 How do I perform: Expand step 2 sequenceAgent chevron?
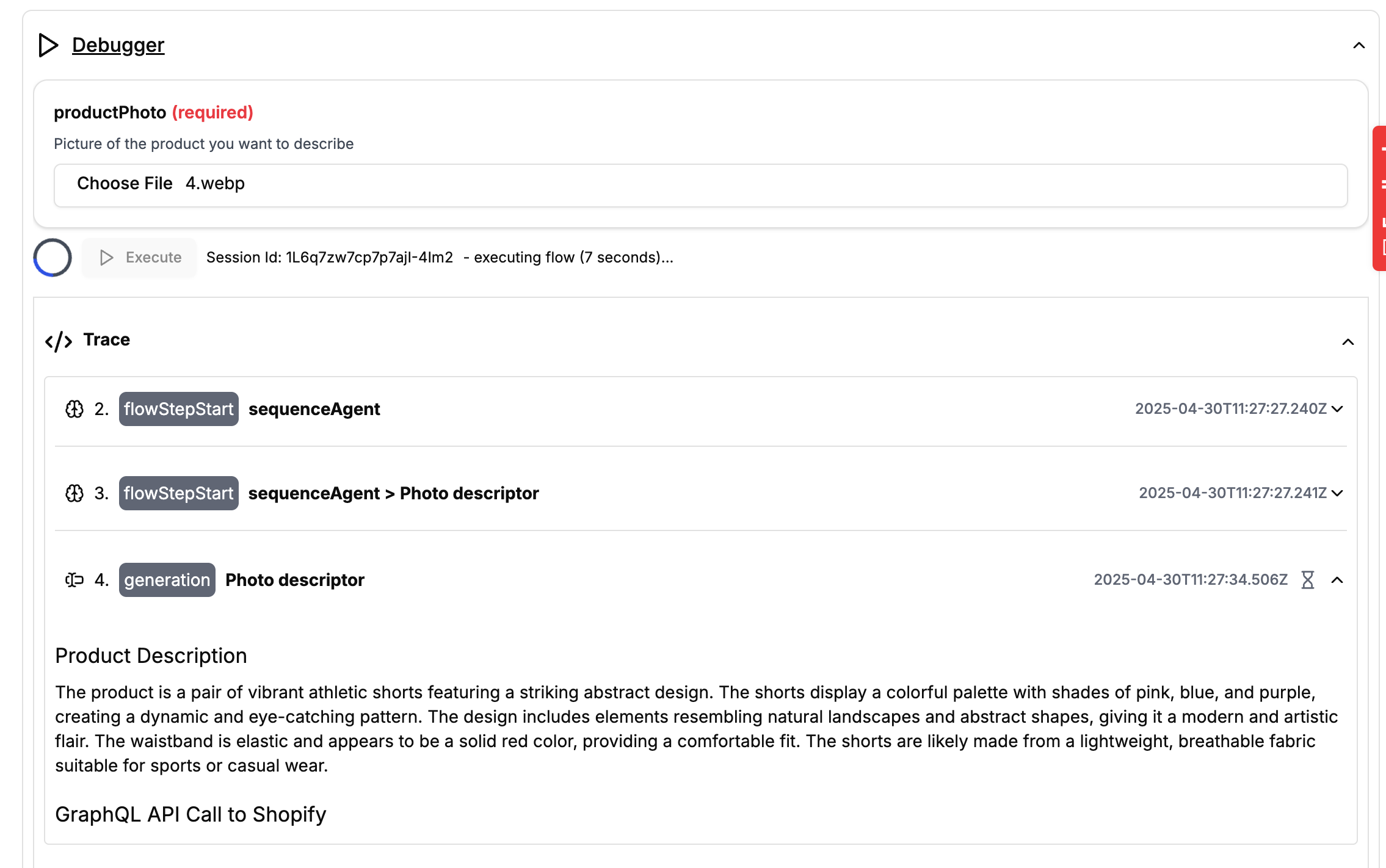pyautogui.click(x=1337, y=409)
